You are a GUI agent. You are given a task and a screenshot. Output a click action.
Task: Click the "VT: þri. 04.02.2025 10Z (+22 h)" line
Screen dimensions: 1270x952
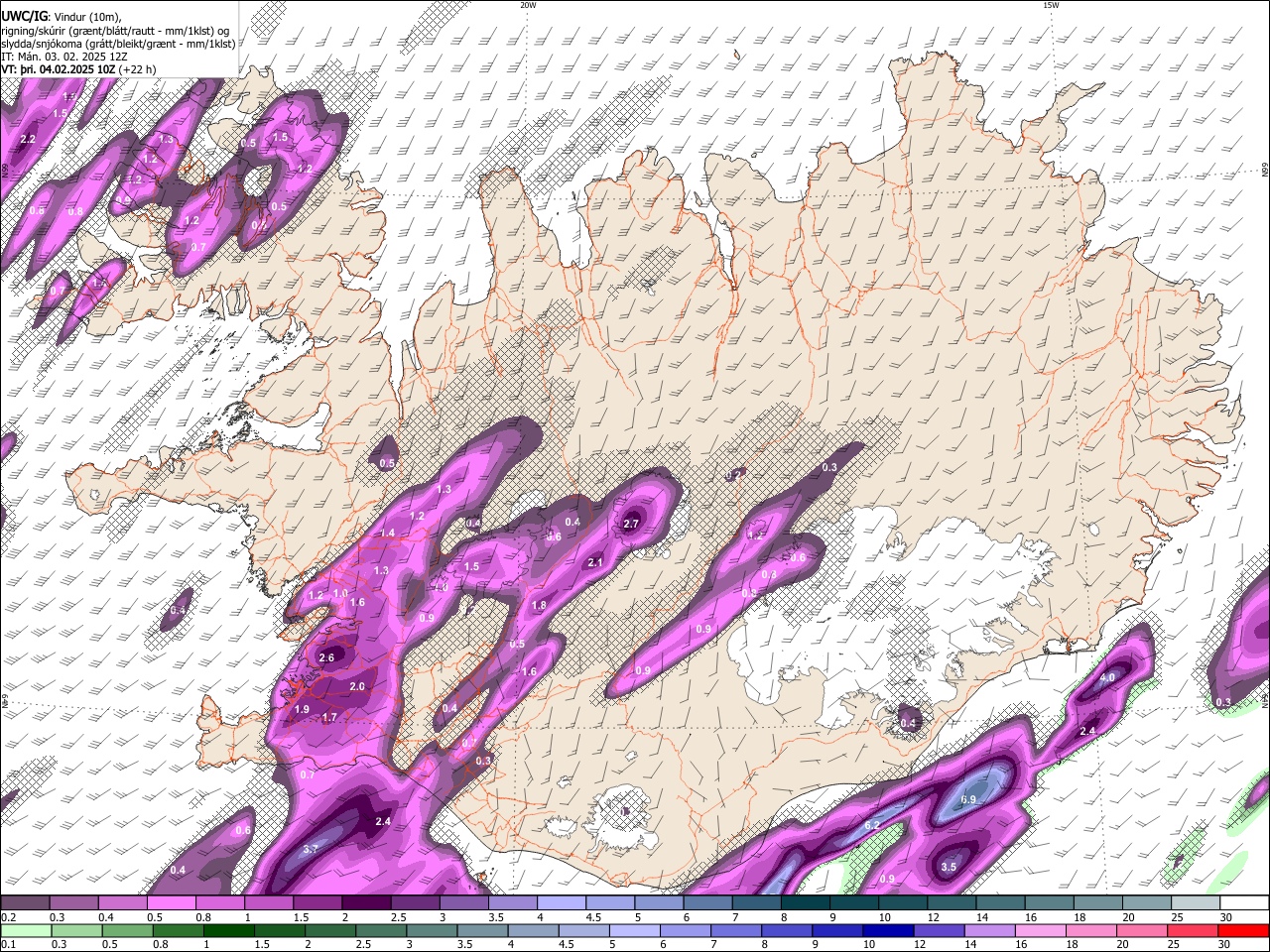coord(78,69)
